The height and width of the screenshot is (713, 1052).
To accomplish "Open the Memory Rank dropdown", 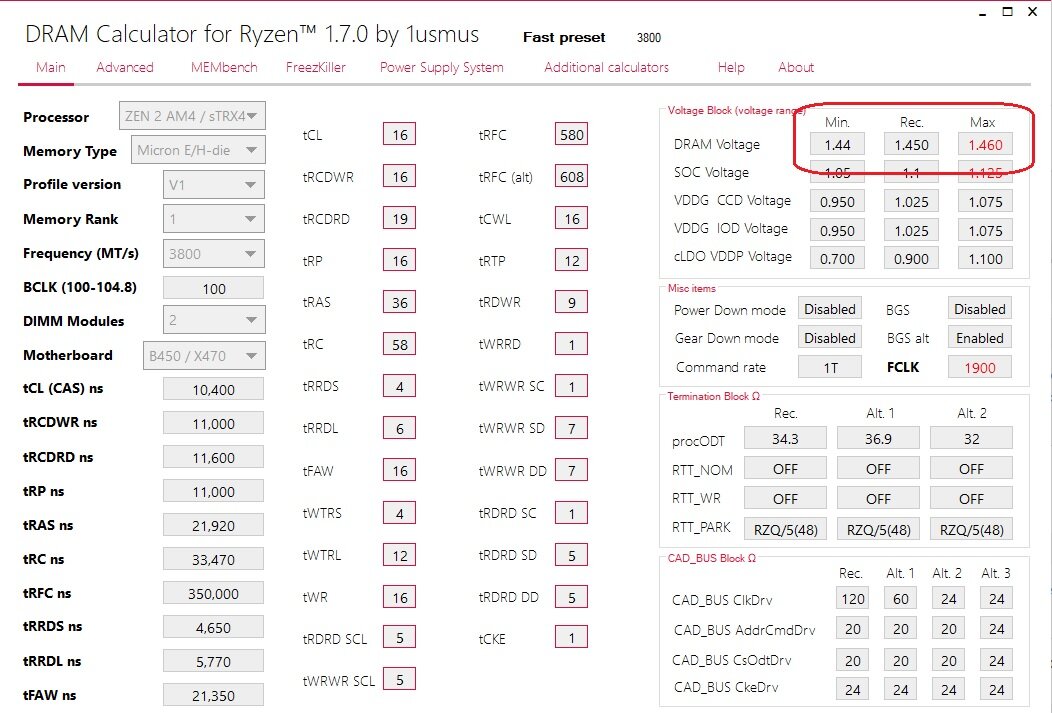I will click(213, 219).
